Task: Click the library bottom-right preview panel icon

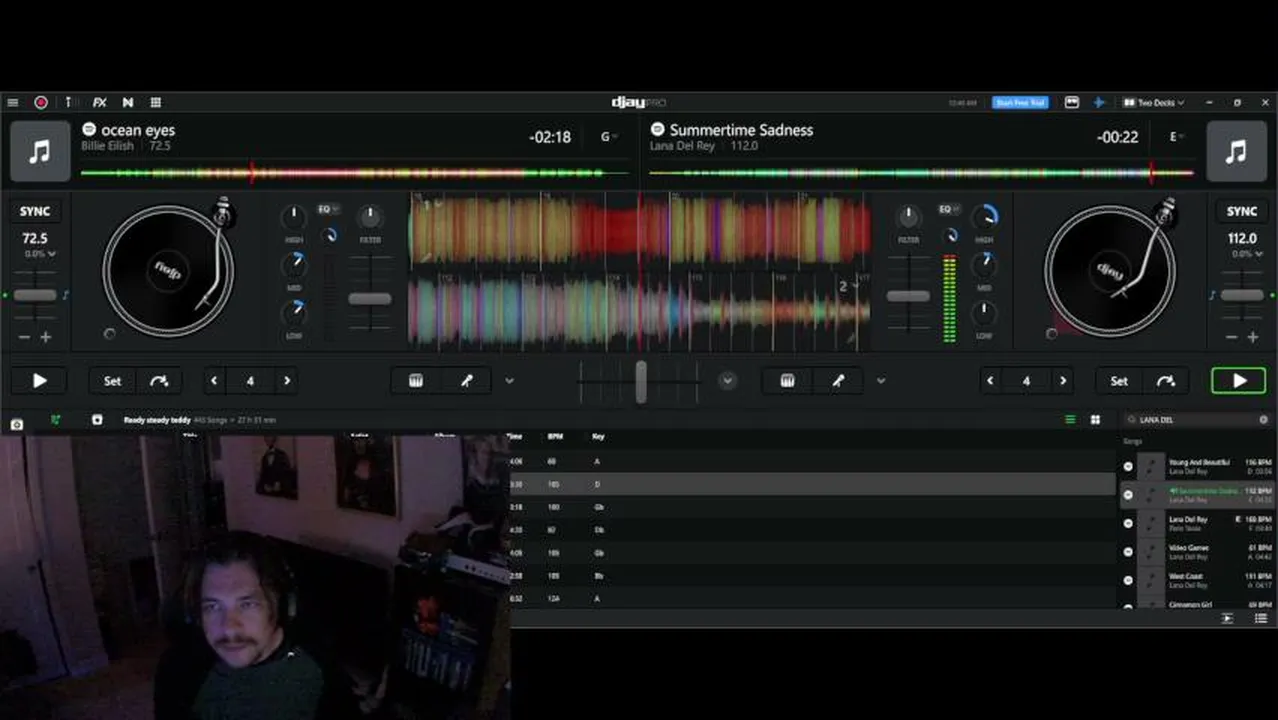Action: pyautogui.click(x=1227, y=619)
